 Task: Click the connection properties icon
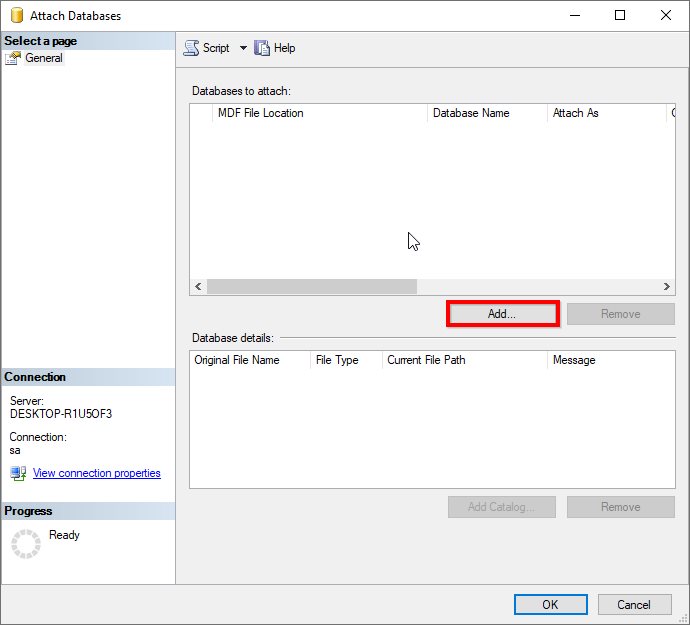coord(18,473)
